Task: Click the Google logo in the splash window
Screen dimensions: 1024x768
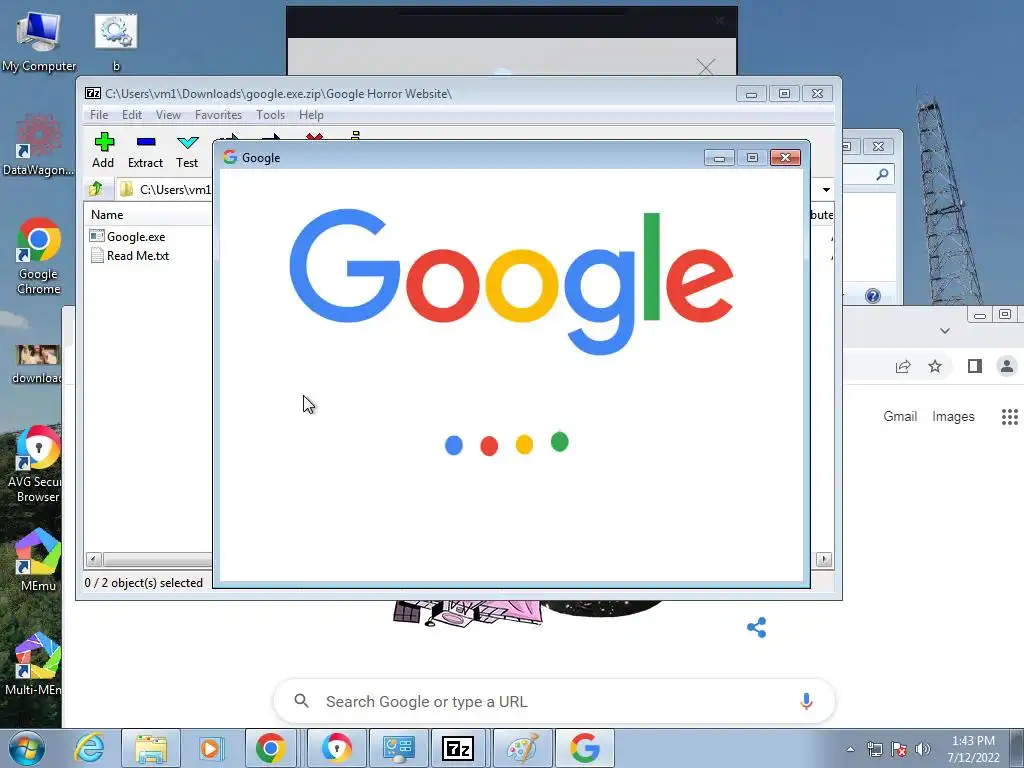Action: coord(511,281)
